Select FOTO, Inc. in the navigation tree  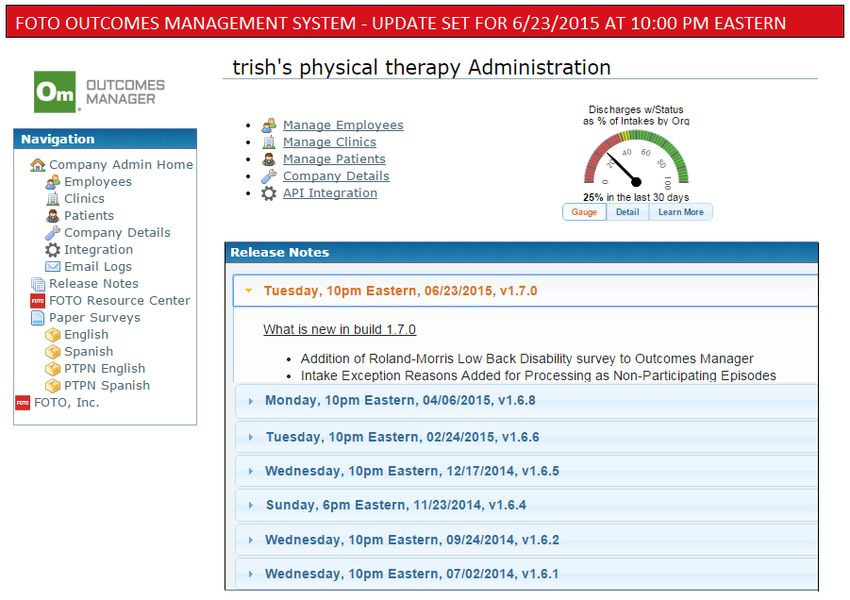(67, 403)
